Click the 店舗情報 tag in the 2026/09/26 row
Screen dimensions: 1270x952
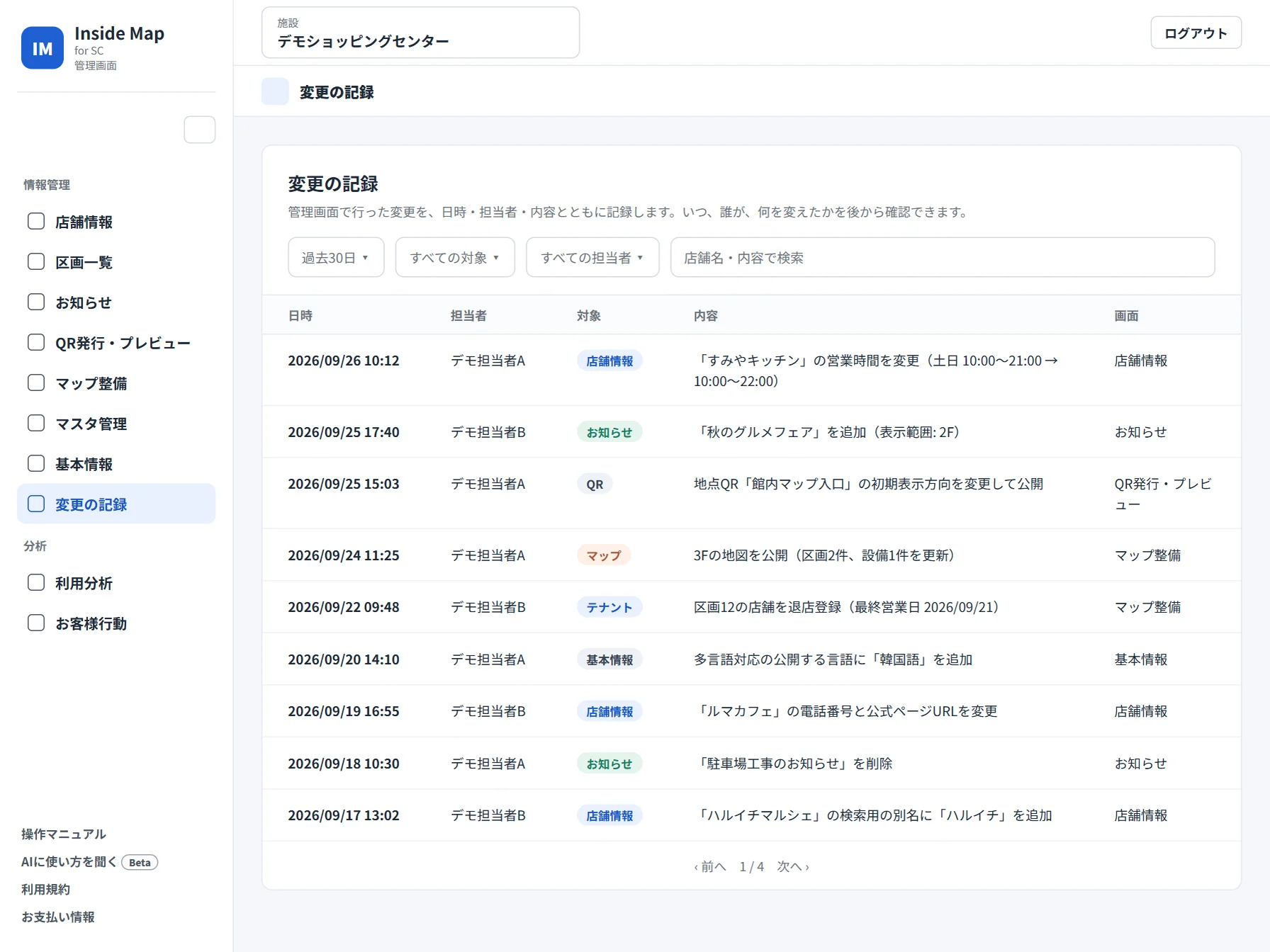point(609,361)
